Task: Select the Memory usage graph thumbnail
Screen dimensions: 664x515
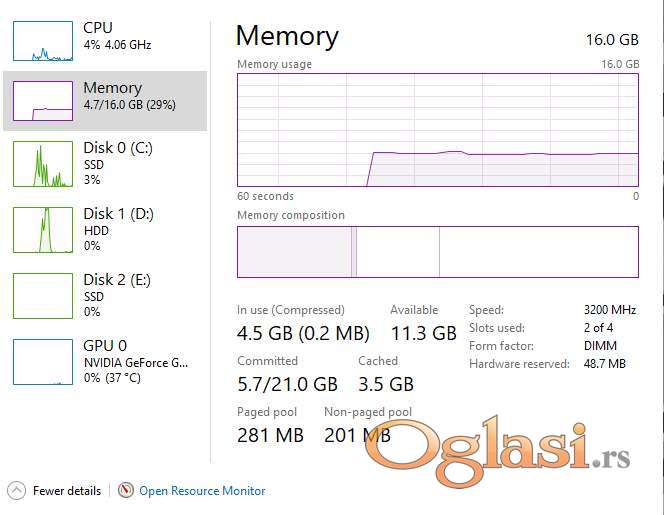Action: (x=42, y=101)
